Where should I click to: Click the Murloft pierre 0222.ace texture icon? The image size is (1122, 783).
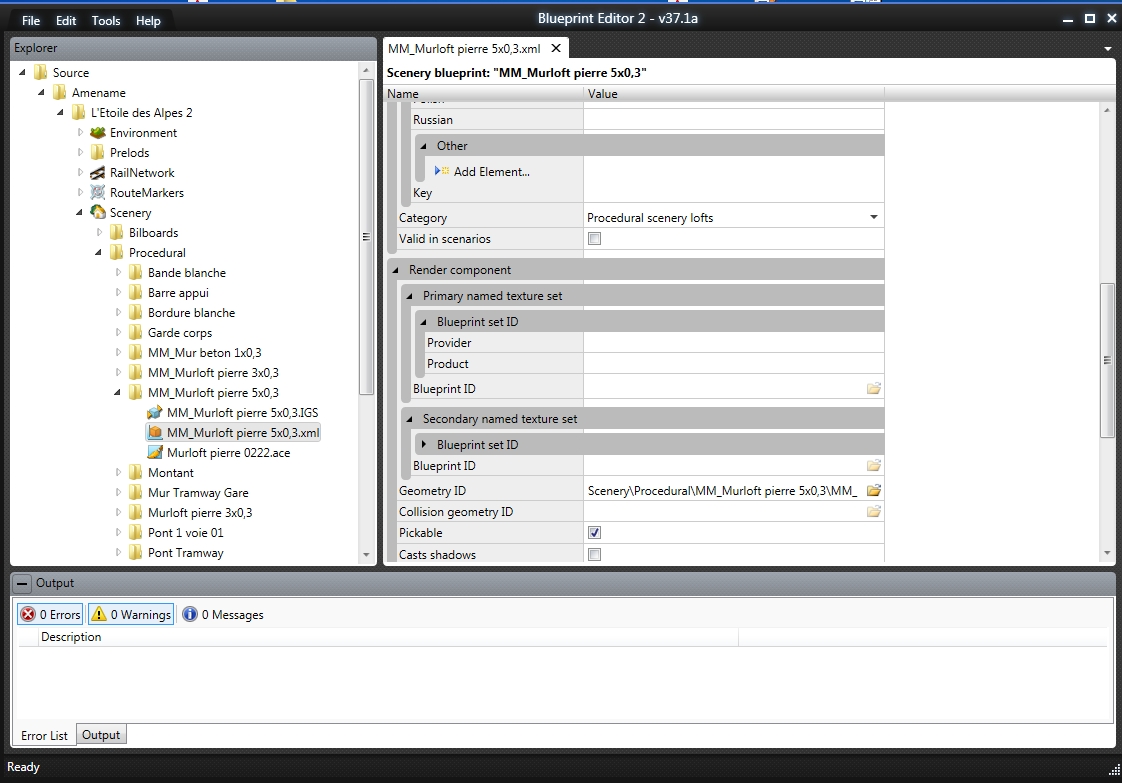point(155,452)
